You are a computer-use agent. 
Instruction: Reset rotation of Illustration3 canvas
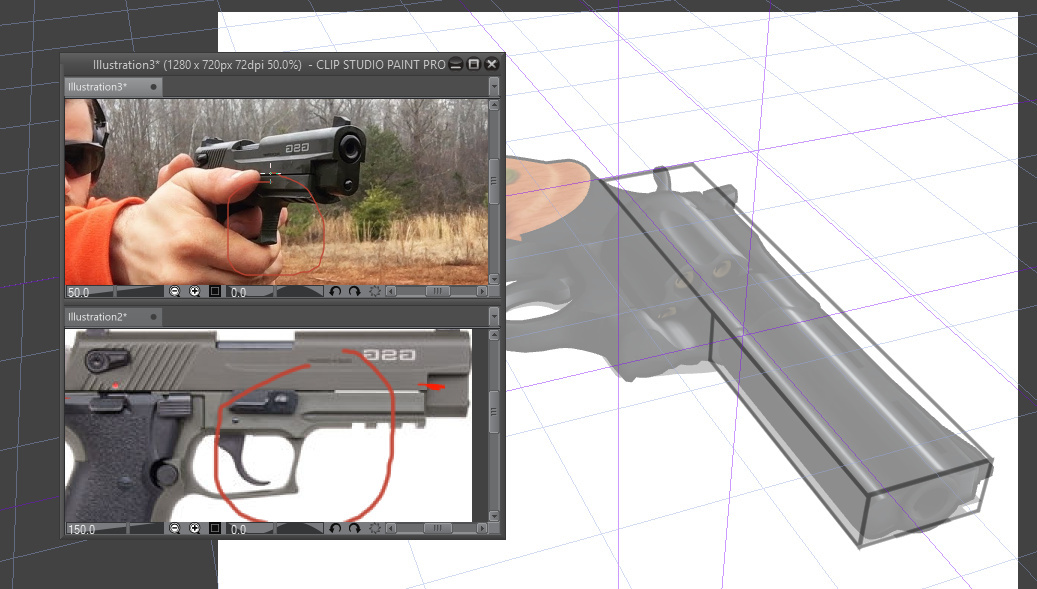(375, 292)
